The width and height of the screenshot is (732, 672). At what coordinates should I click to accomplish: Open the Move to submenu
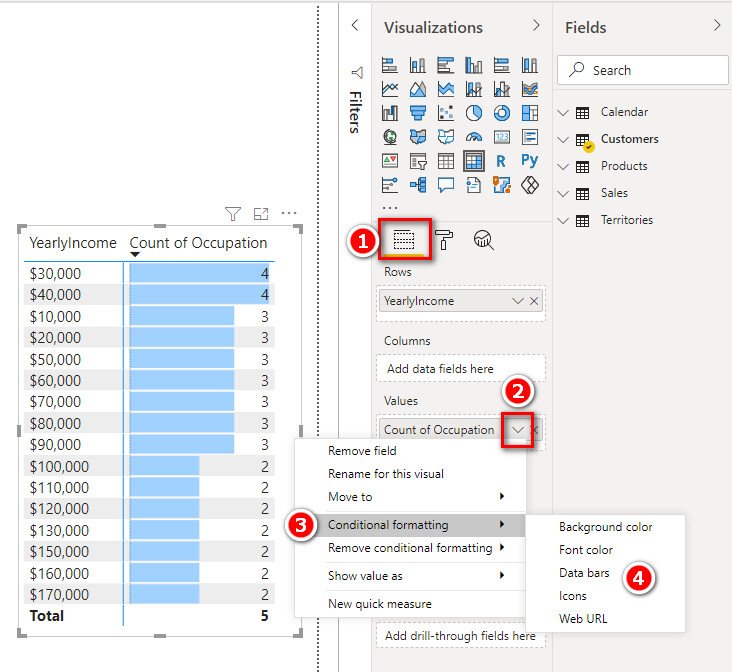point(410,496)
